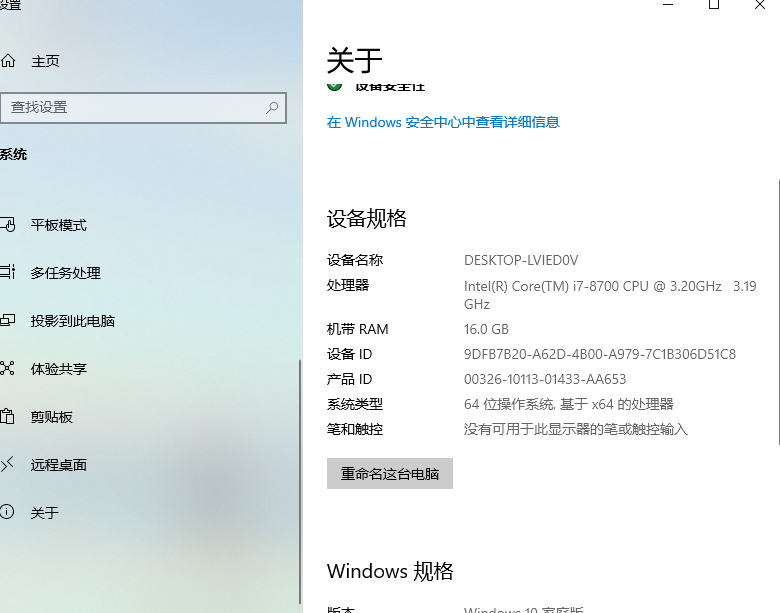Click the 系统 section label in sidebar

[13, 154]
